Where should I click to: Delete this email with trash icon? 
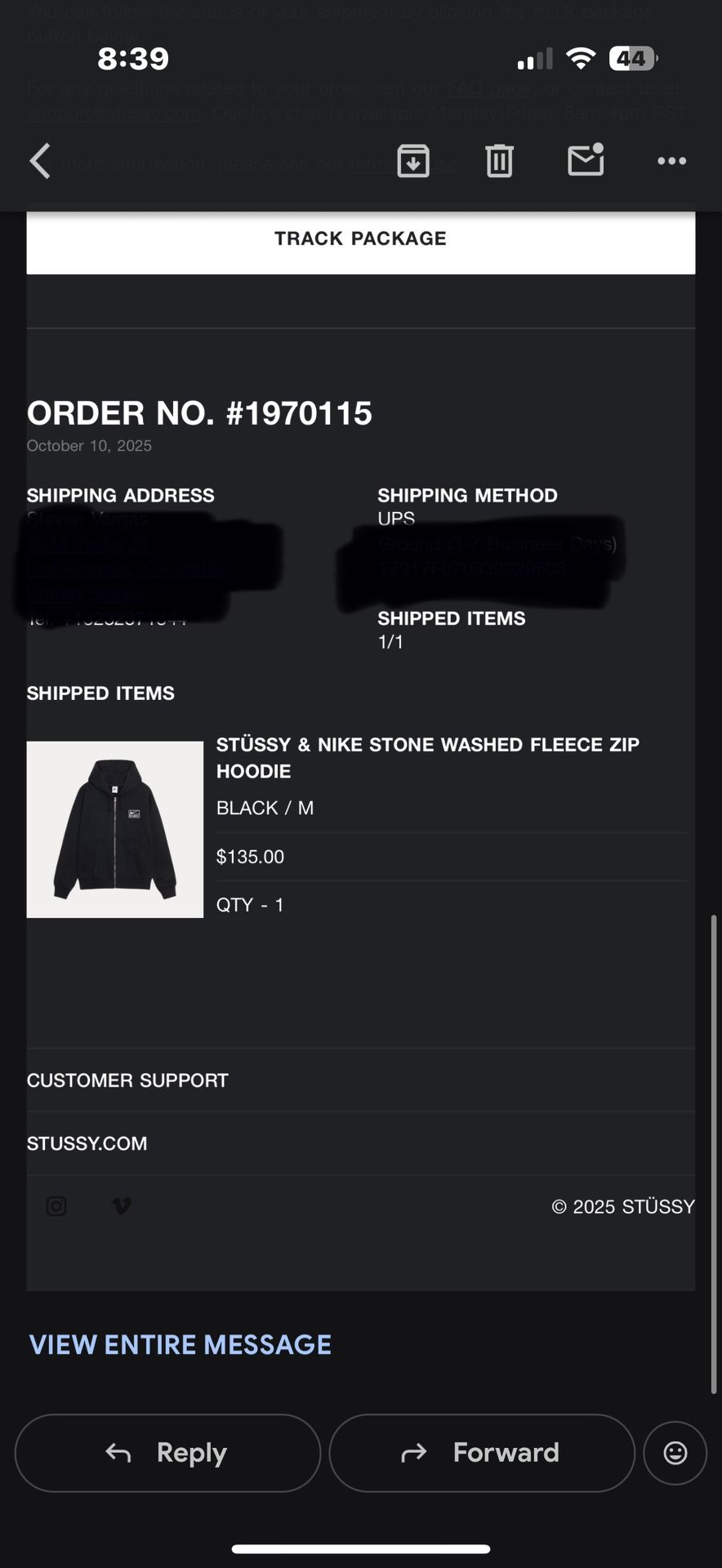(x=499, y=161)
